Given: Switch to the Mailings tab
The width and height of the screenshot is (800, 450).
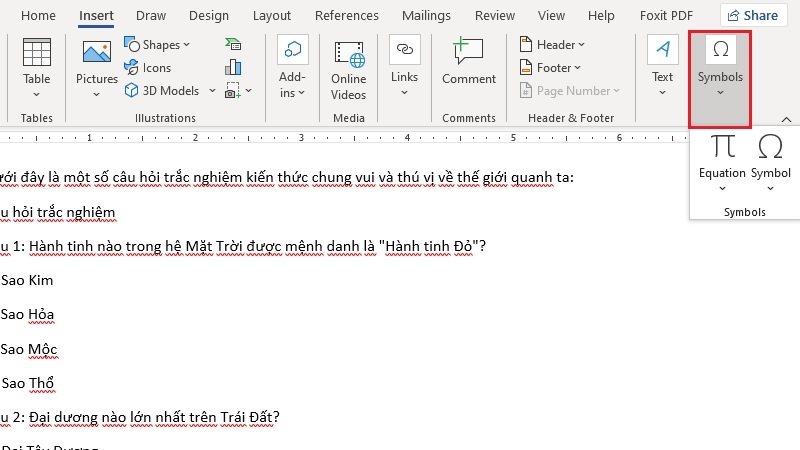Looking at the screenshot, I should 426,16.
